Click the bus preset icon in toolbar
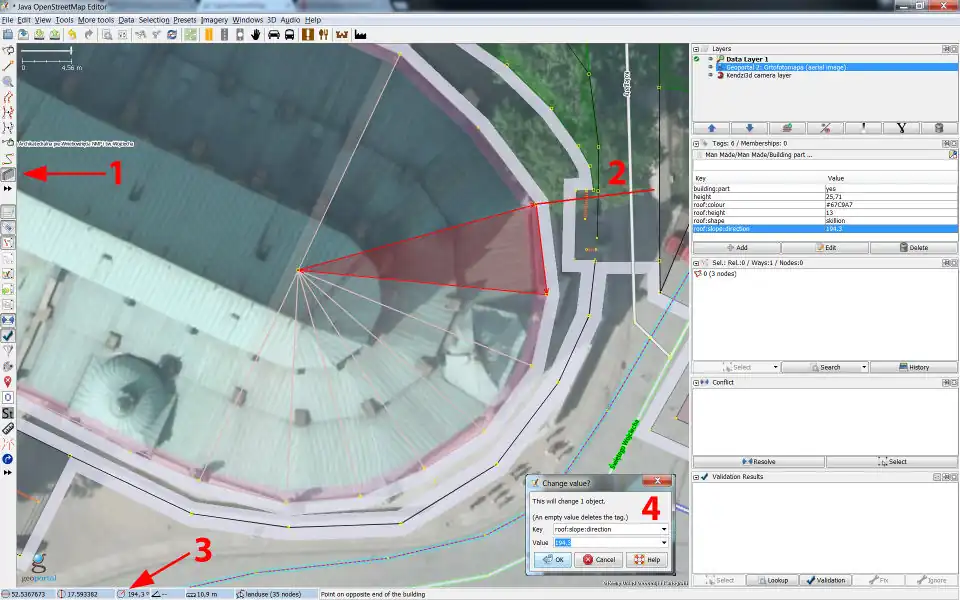Image resolution: width=960 pixels, height=600 pixels. (x=290, y=34)
